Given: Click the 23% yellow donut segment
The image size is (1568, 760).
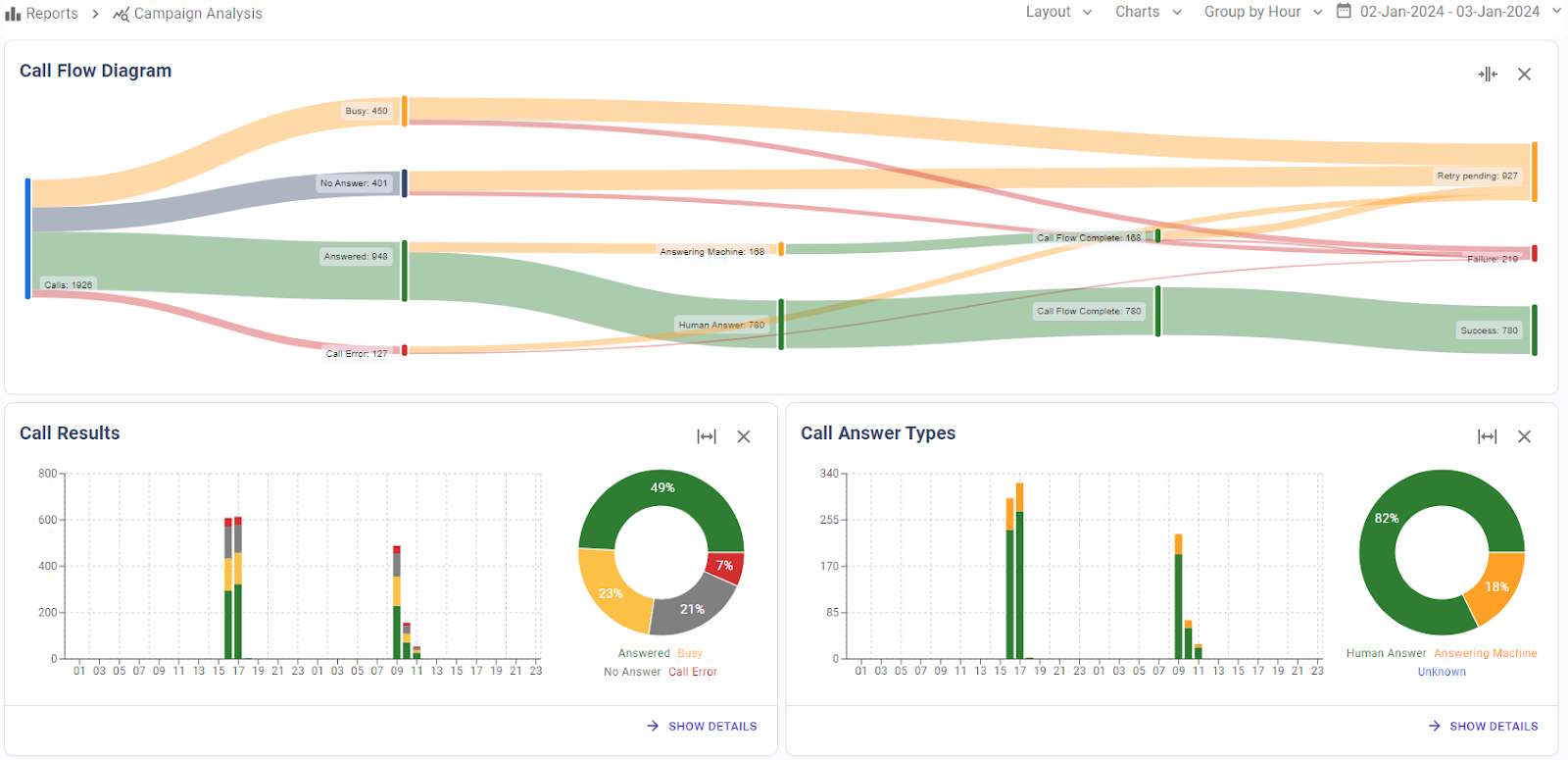Looking at the screenshot, I should (x=611, y=593).
